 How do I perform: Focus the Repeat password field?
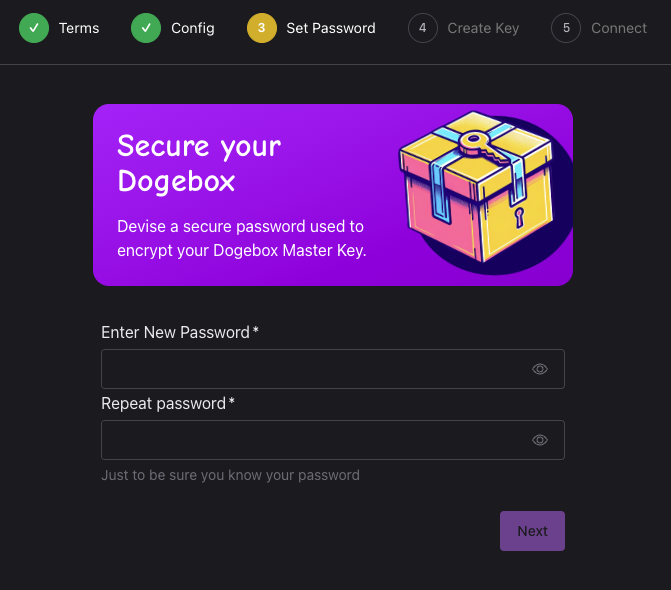333,440
